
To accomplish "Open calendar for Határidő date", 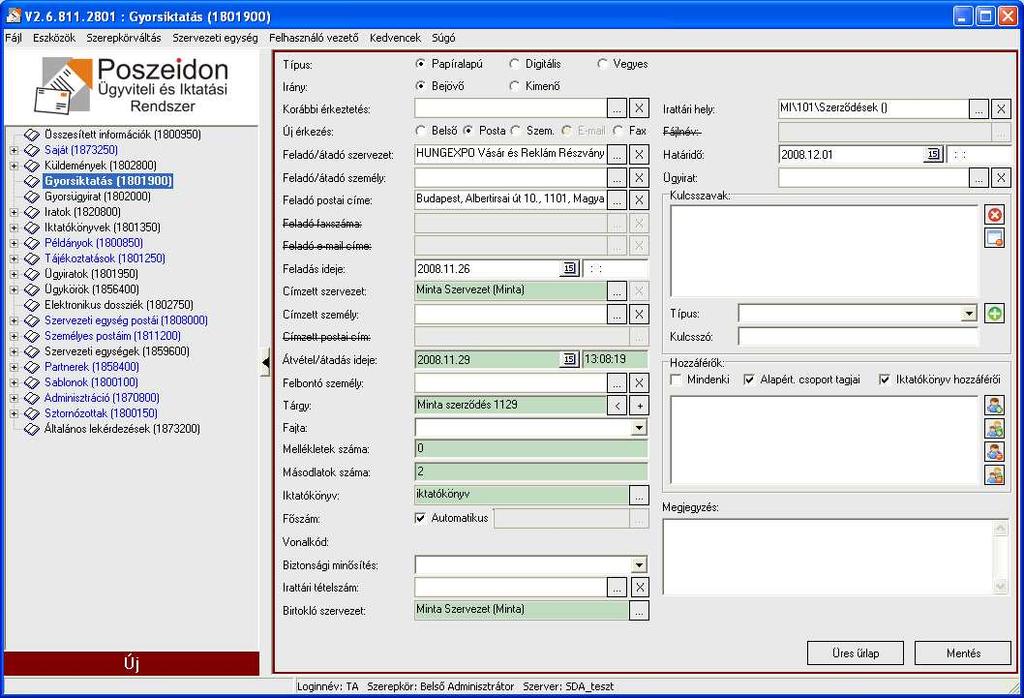I will pyautogui.click(x=933, y=155).
